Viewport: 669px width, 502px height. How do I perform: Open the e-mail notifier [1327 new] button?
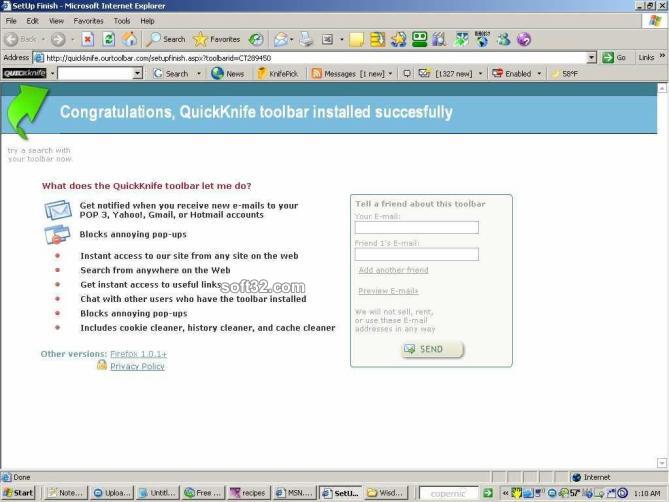(x=445, y=73)
